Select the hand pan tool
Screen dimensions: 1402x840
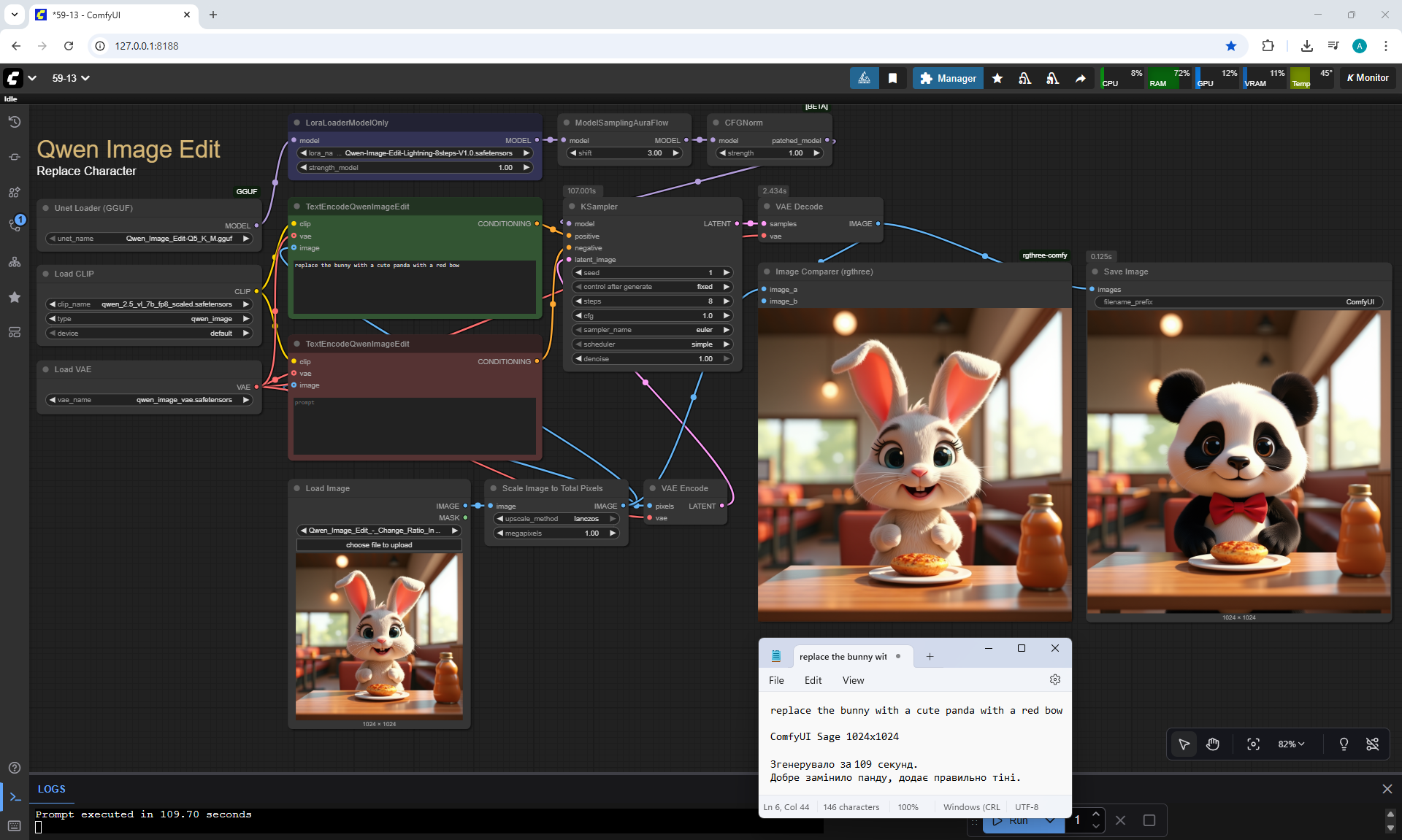point(1213,744)
